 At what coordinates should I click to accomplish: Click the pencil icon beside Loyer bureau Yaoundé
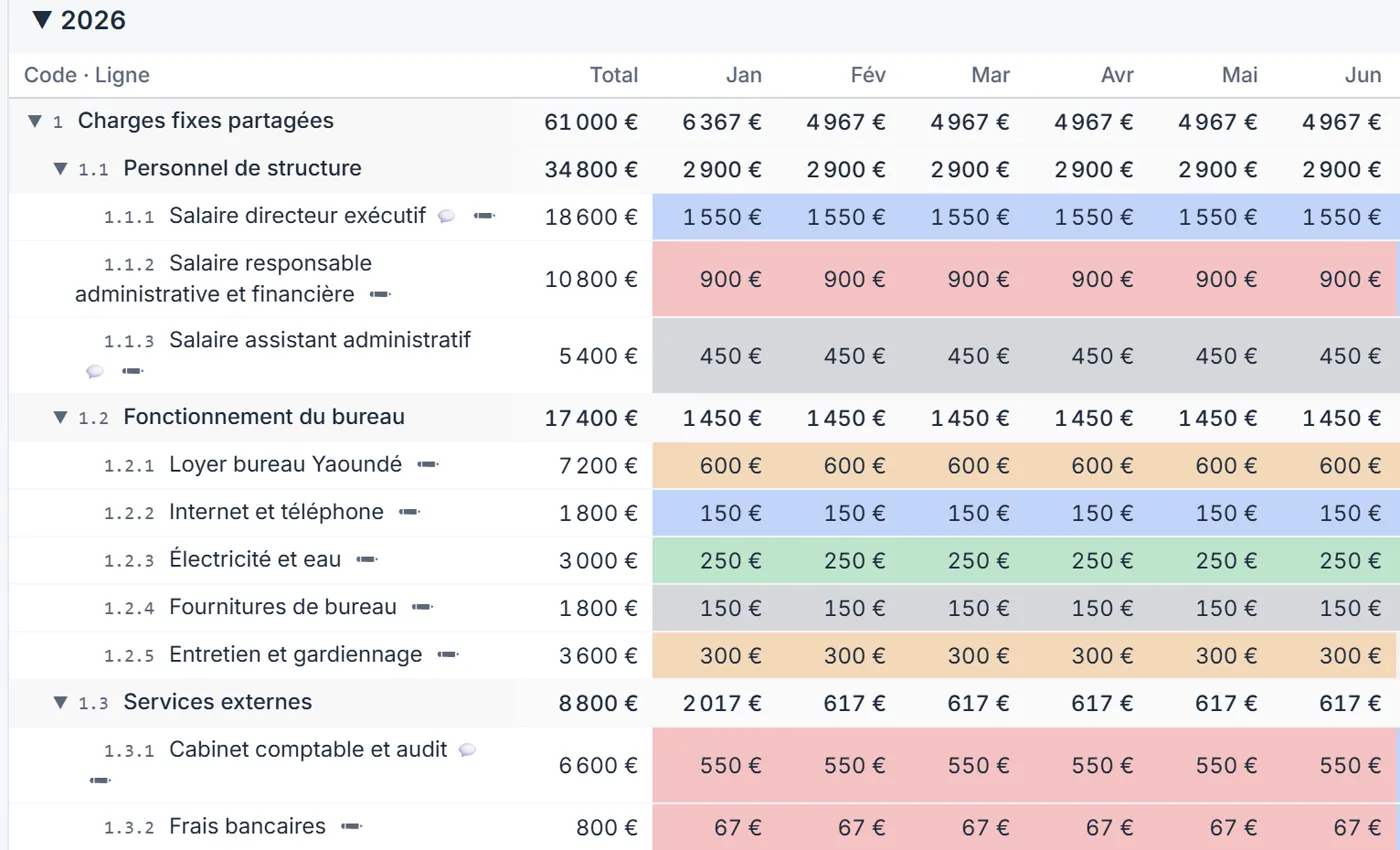point(428,465)
